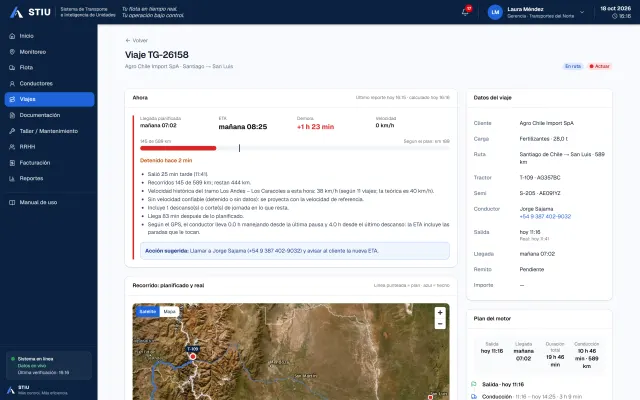The width and height of the screenshot is (640, 400).
Task: Click Salida · hoy 11:16 plan step
Action: click(x=503, y=384)
